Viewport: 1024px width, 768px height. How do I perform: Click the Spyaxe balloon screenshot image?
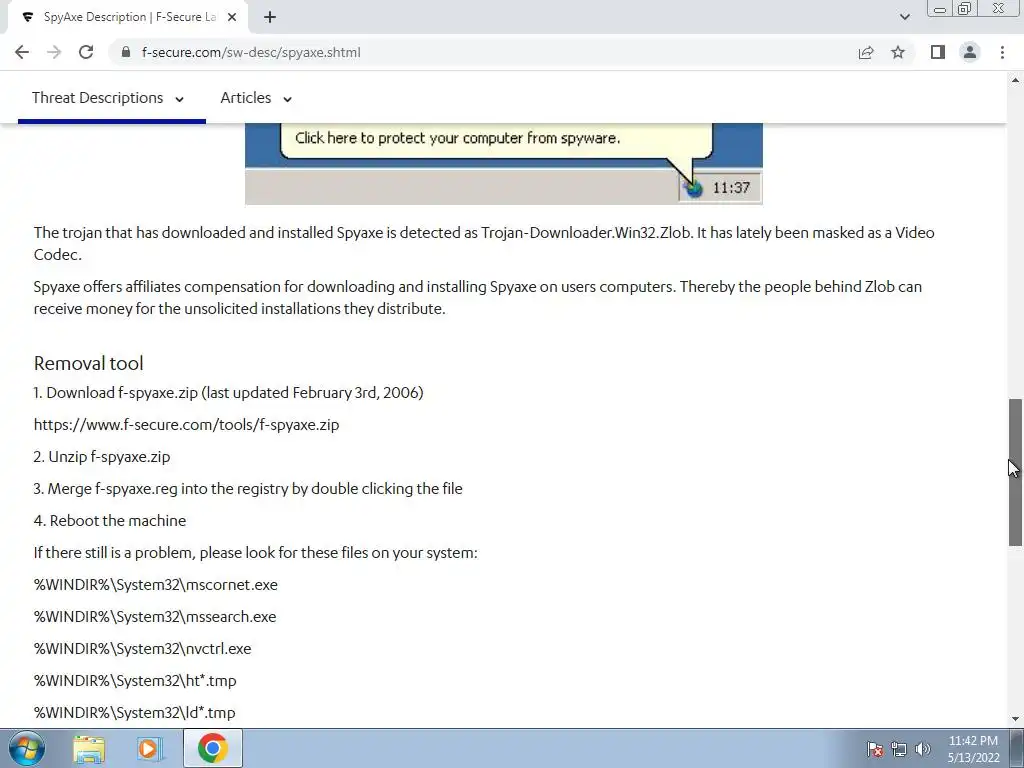tap(504, 164)
